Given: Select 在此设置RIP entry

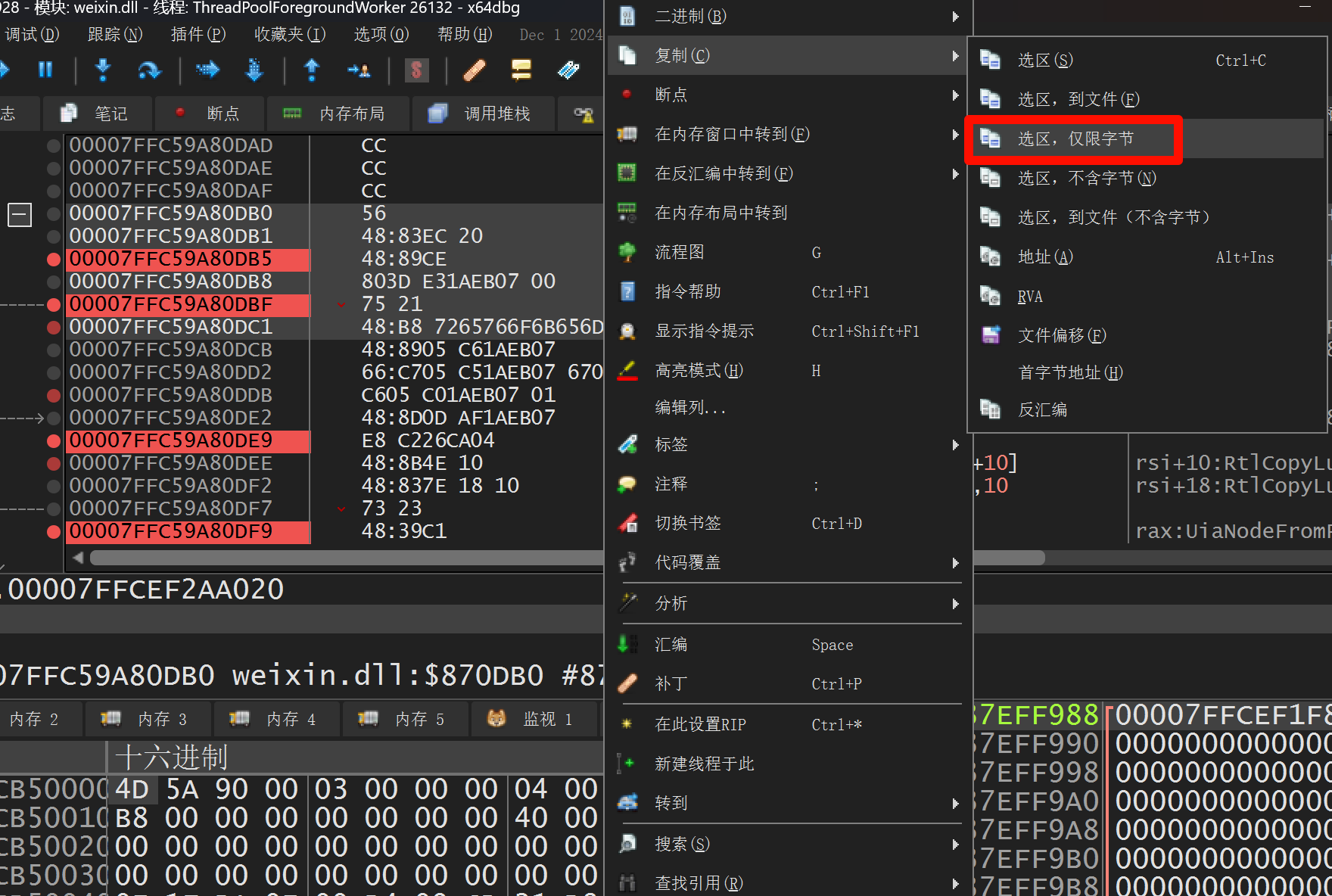Looking at the screenshot, I should point(789,724).
